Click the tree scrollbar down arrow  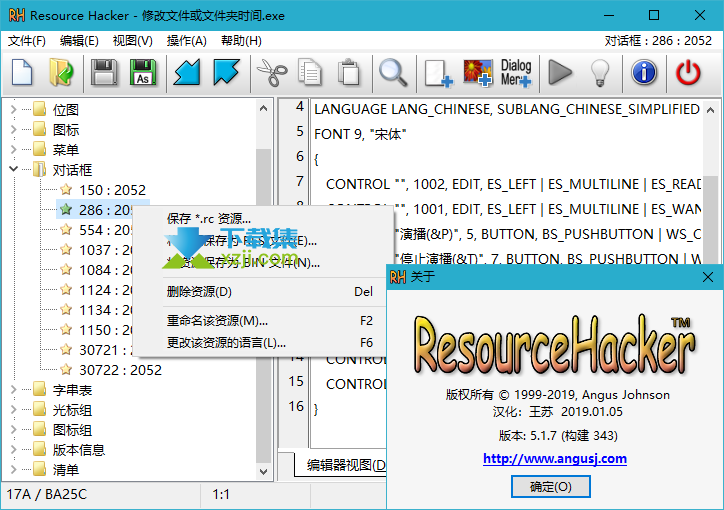click(263, 471)
